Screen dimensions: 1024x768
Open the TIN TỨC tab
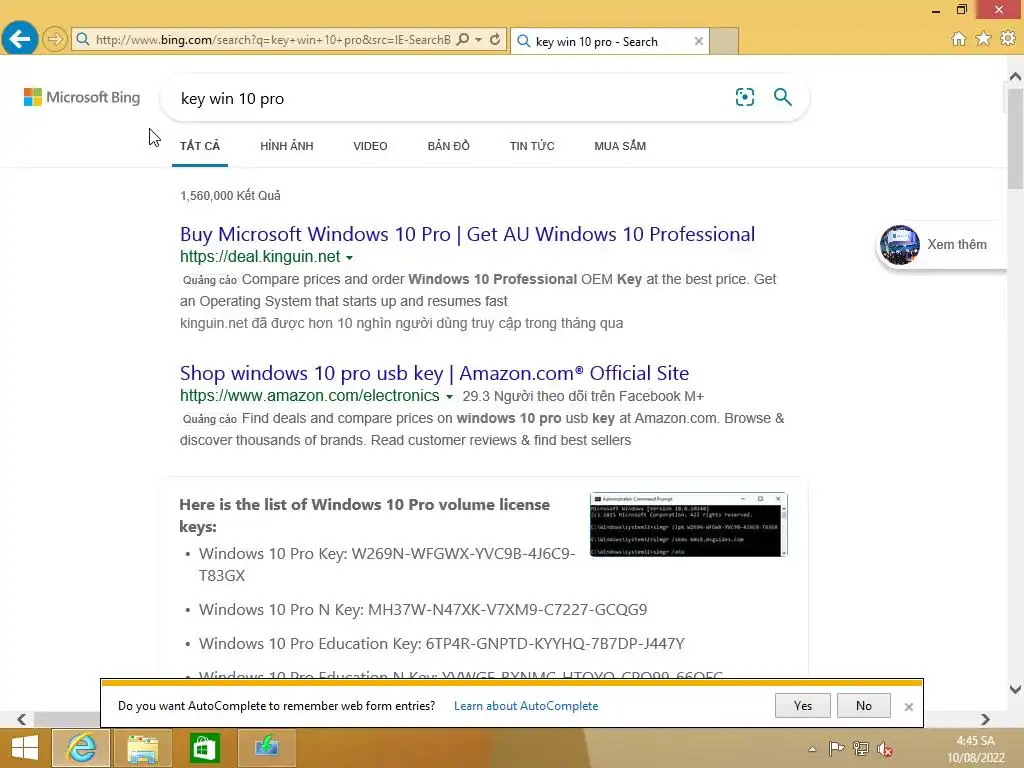[x=532, y=146]
